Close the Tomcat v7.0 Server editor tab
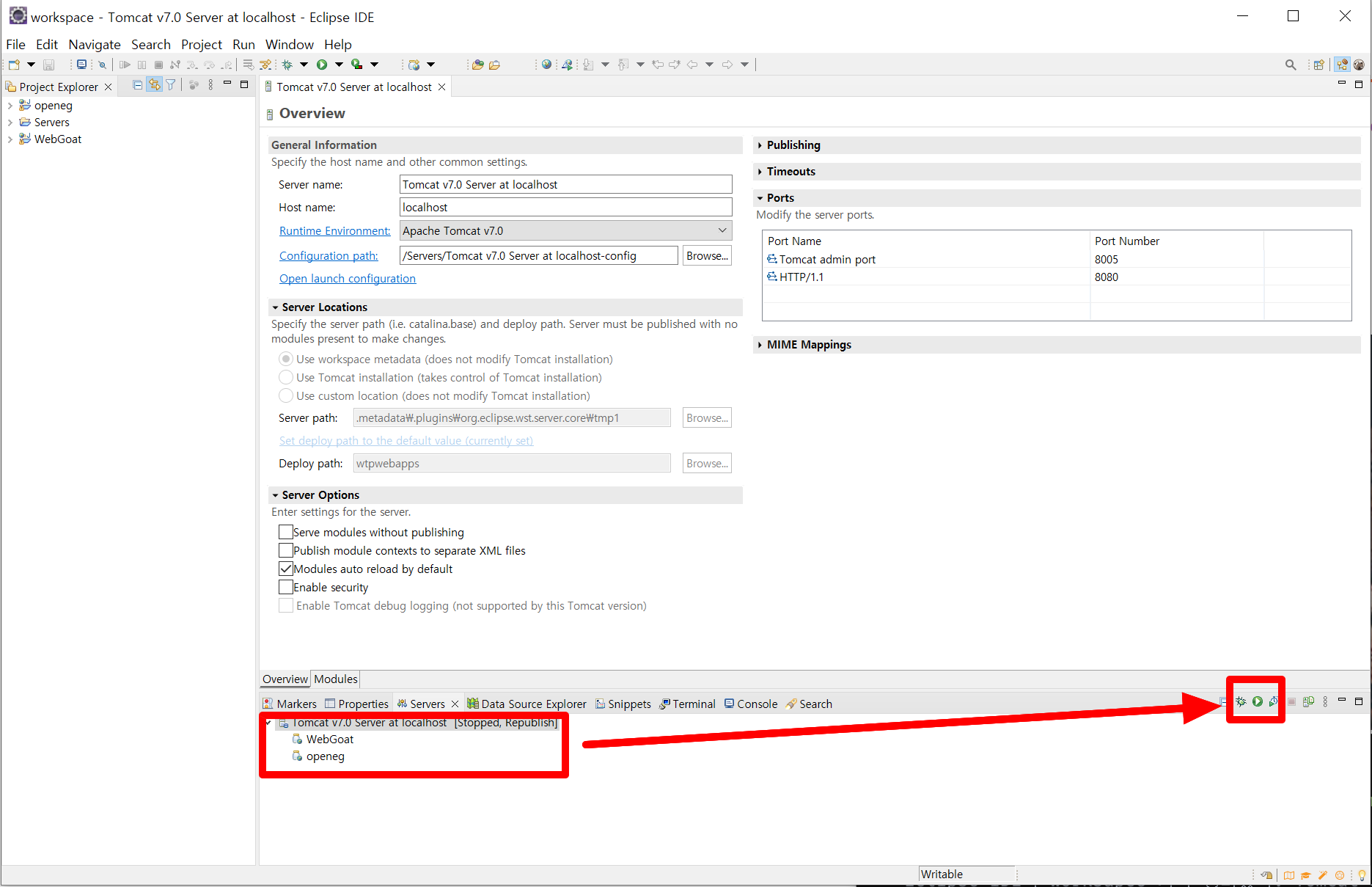 pos(441,87)
